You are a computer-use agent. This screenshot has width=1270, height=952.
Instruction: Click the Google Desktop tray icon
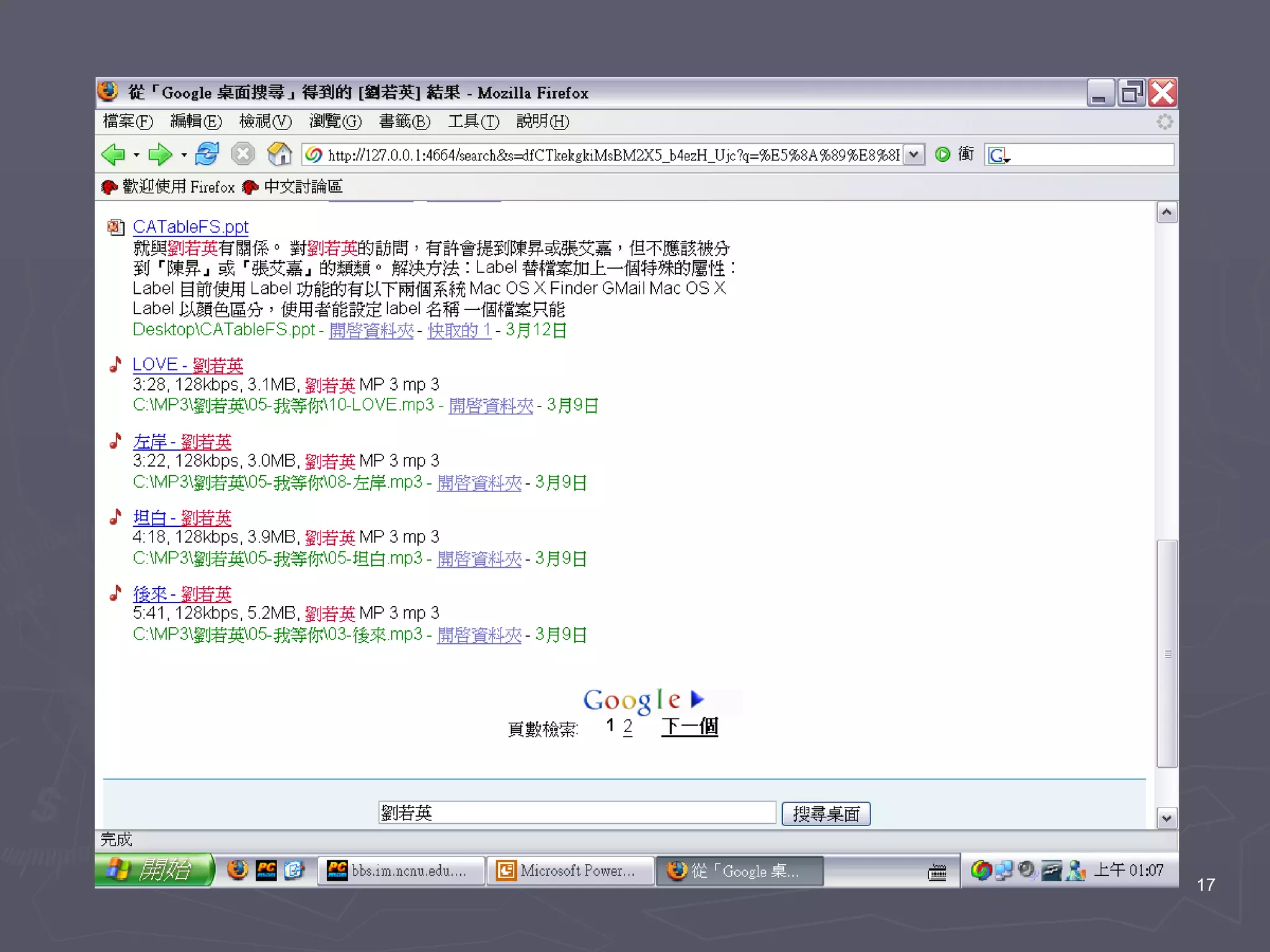click(981, 870)
